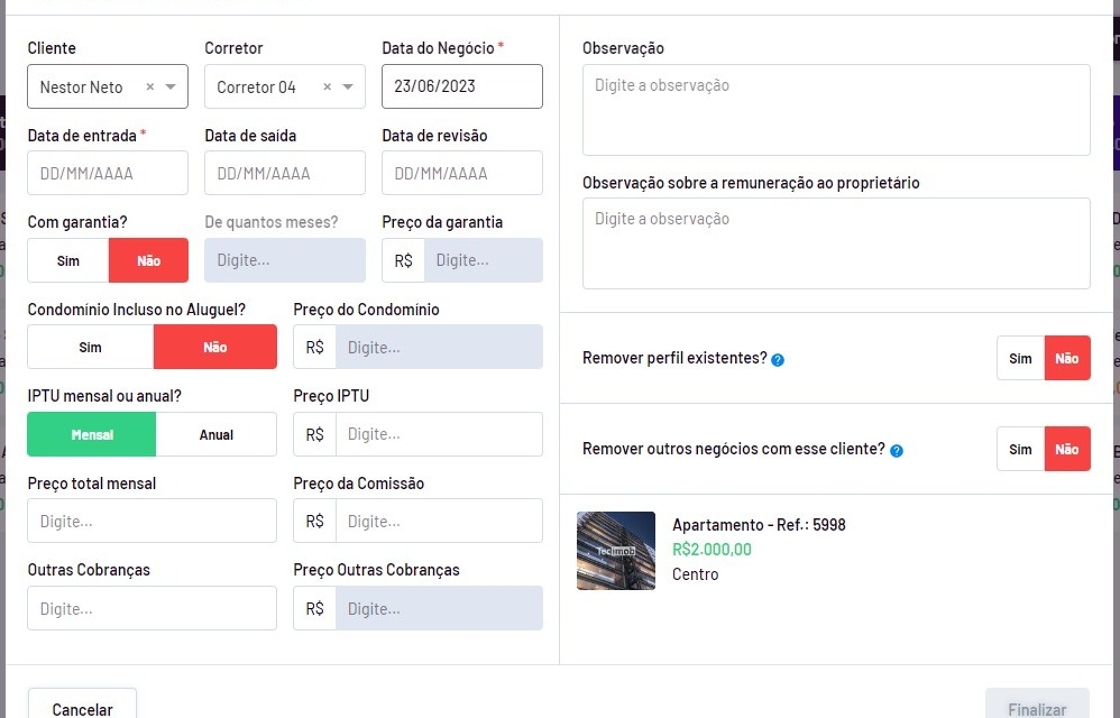The height and width of the screenshot is (718, 1120).
Task: Select Sim for Com garantia
Action: 68,261
